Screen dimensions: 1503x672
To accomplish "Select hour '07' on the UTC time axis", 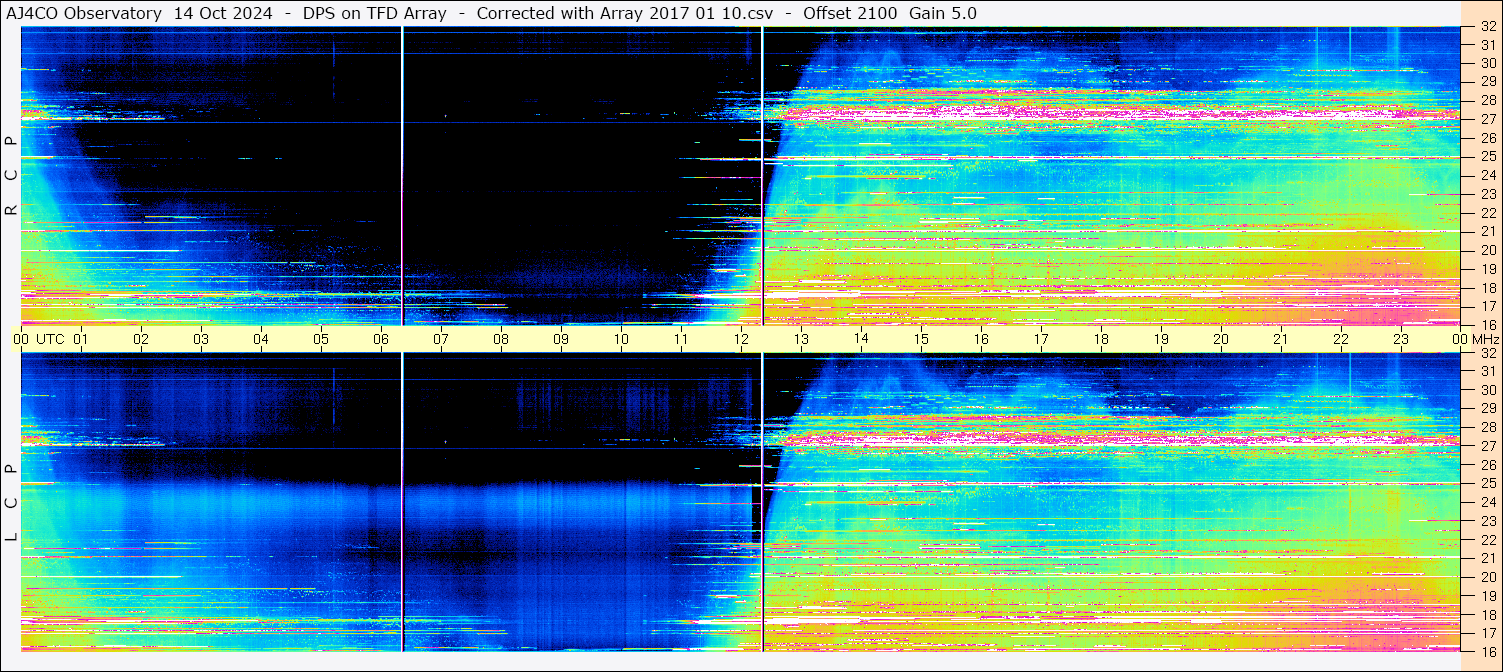I will pos(441,339).
